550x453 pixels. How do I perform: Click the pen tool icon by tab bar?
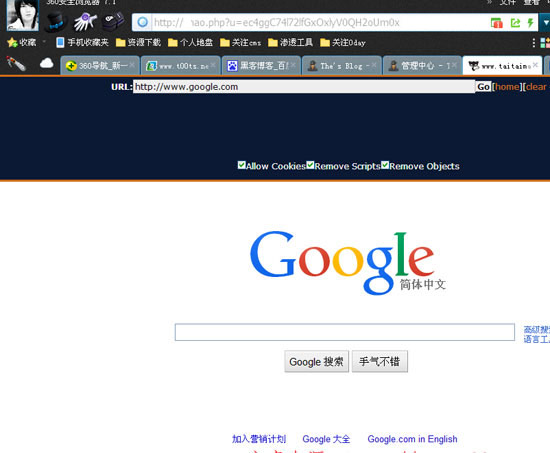pyautogui.click(x=16, y=64)
